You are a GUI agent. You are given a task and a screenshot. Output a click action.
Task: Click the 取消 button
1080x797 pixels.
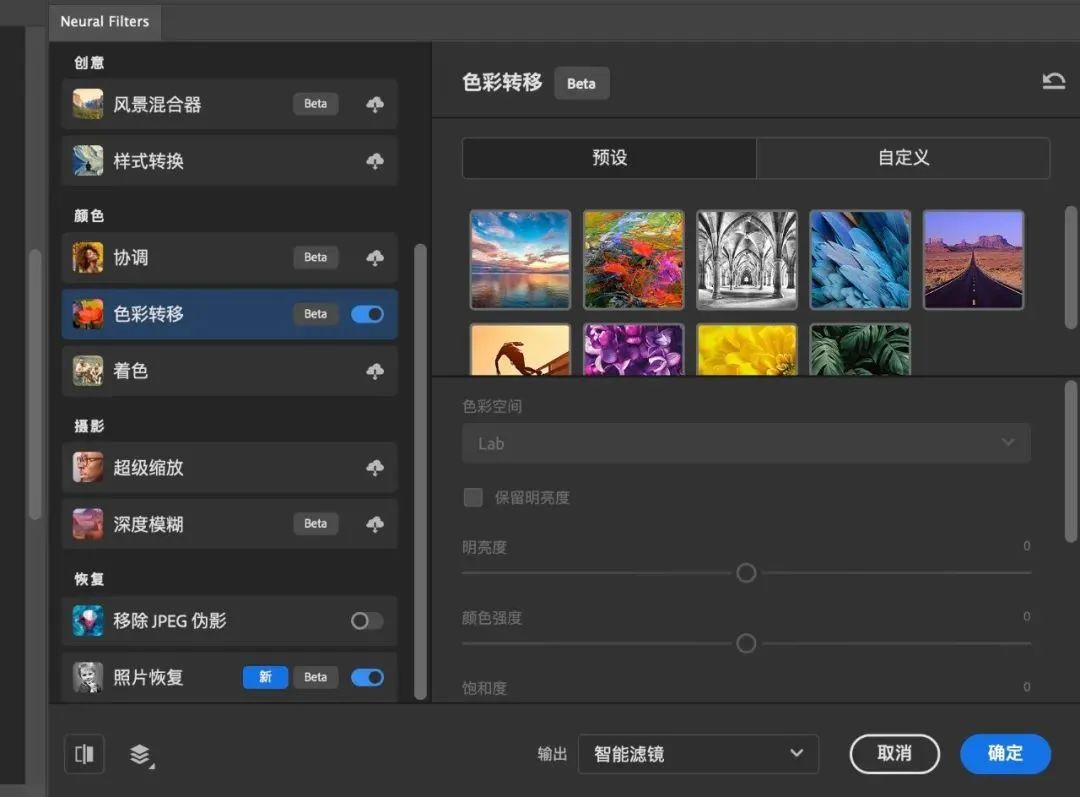(x=894, y=754)
